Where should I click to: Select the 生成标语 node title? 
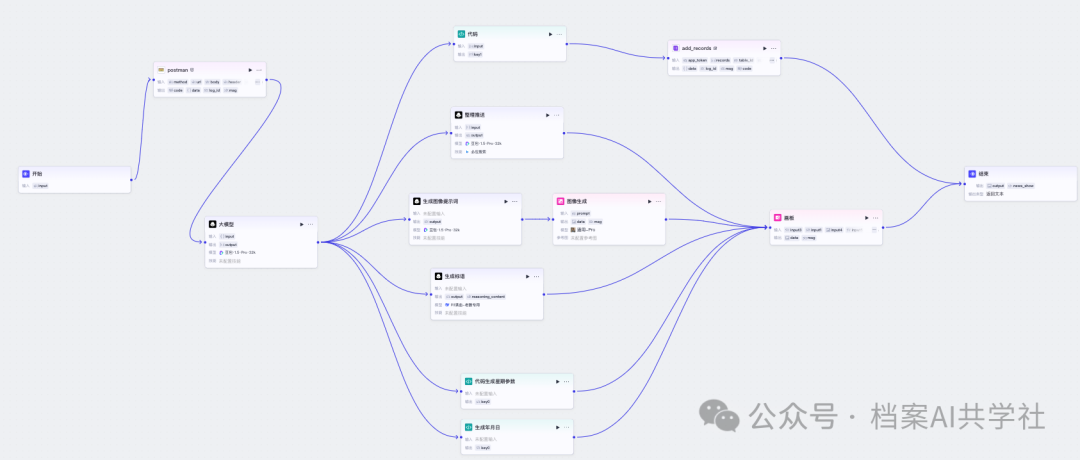[x=455, y=276]
